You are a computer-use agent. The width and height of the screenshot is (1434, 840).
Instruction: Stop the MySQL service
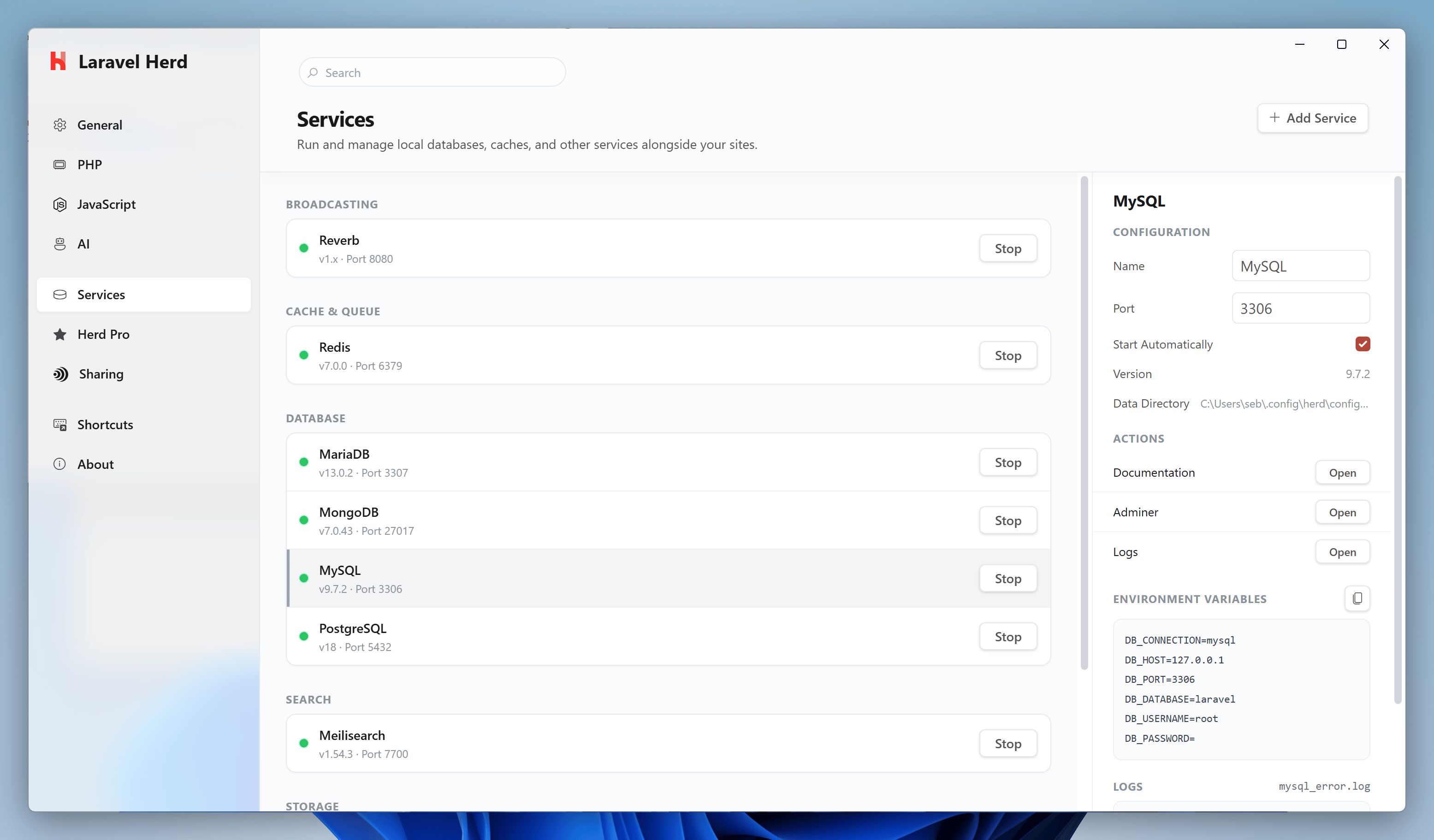click(x=1008, y=578)
